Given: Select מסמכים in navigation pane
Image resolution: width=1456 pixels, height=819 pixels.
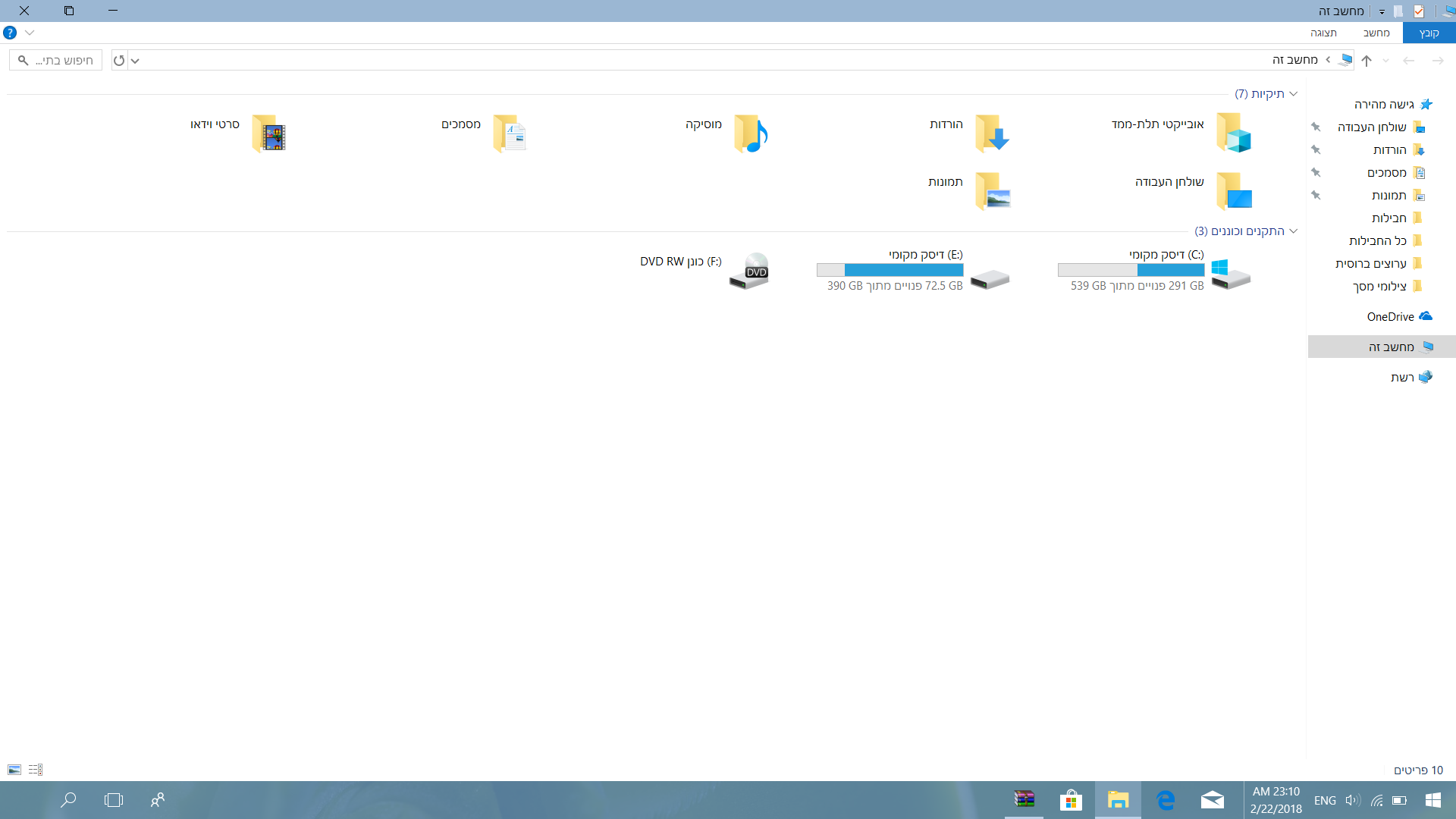Looking at the screenshot, I should 1396,173.
